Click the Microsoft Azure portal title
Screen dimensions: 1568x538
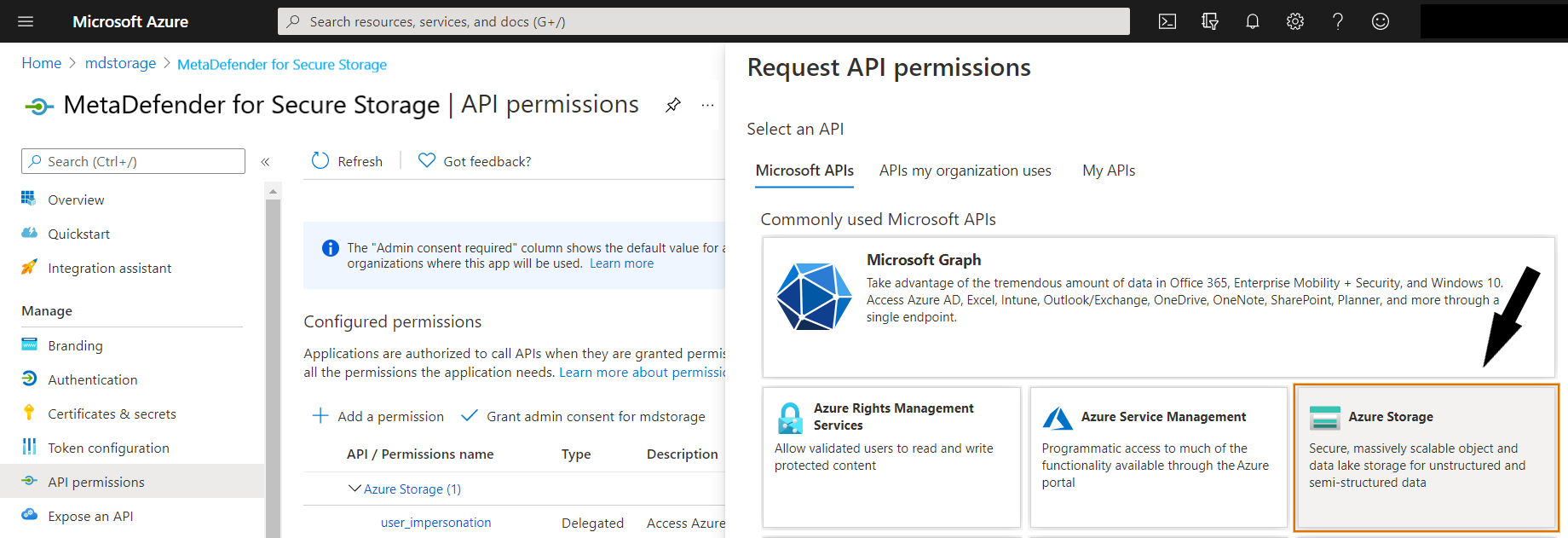130,21
